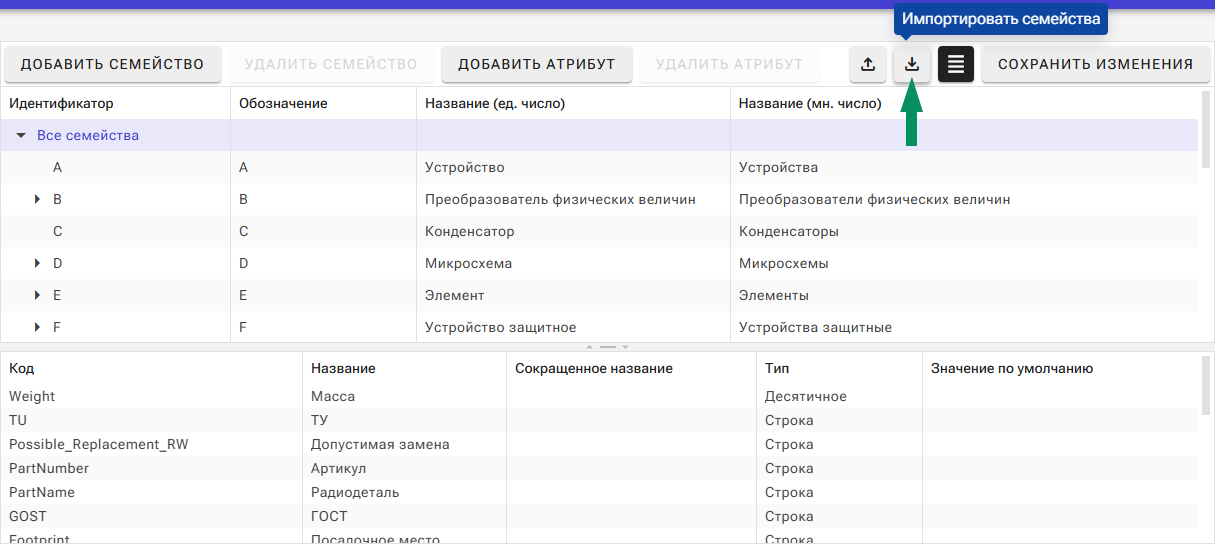
Task: Click УДАЛИТЬ СЕМЕЙСТВО button
Action: (x=331, y=64)
